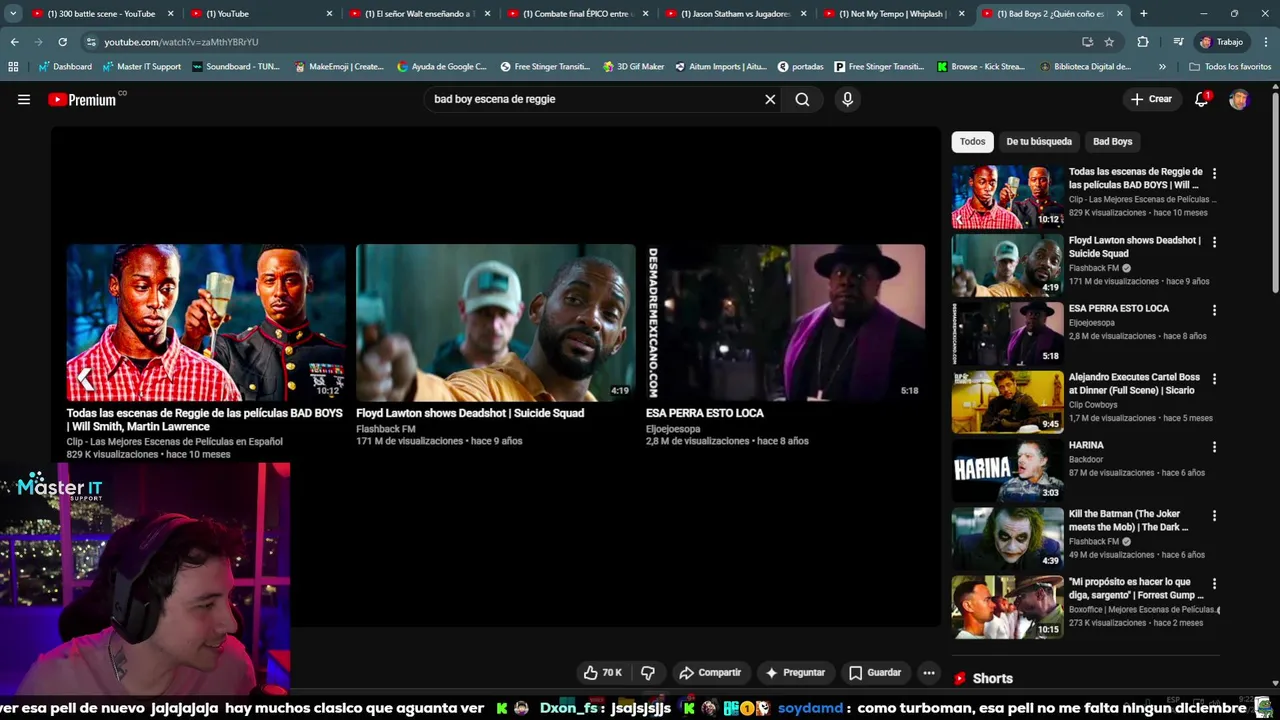
Task: Open Todos los favoritos folder
Action: pyautogui.click(x=1230, y=67)
